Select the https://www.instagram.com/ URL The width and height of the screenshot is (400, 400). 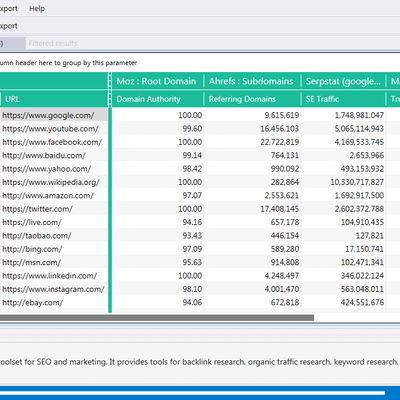[53, 289]
